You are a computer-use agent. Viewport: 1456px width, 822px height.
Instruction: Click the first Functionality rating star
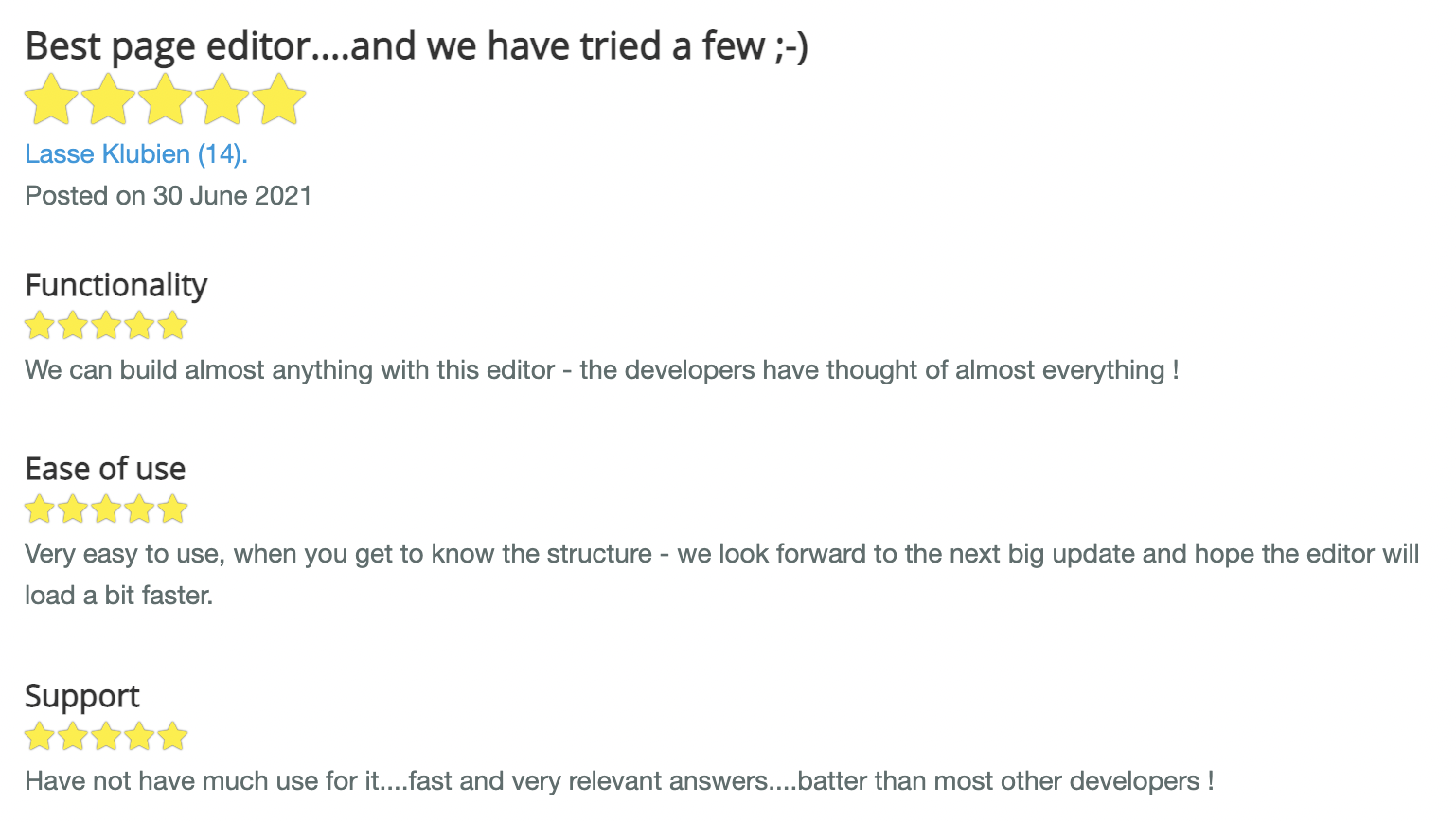(x=40, y=326)
